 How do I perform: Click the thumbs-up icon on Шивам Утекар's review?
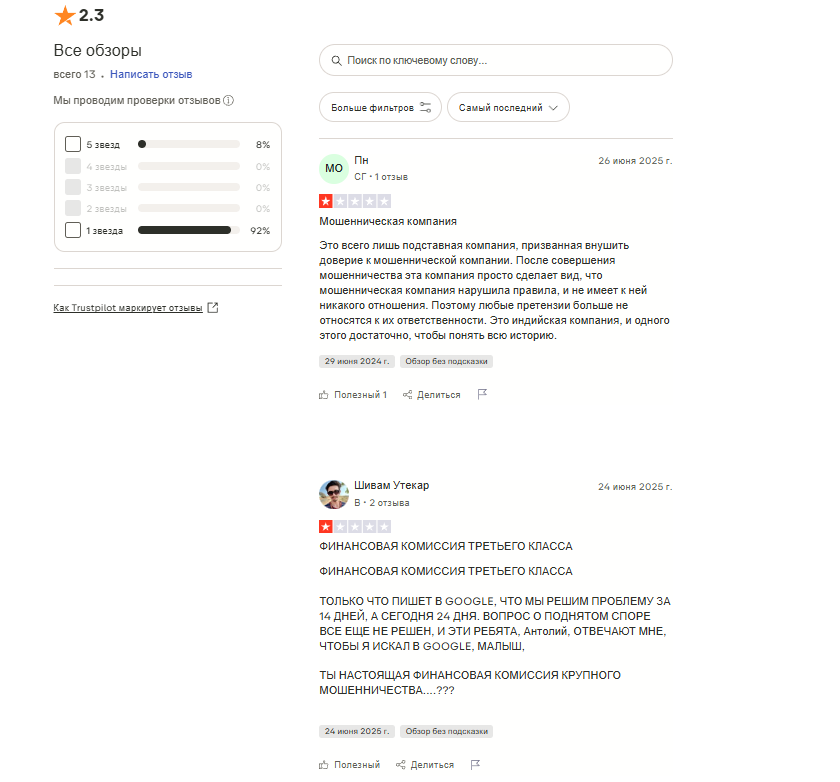coord(324,765)
